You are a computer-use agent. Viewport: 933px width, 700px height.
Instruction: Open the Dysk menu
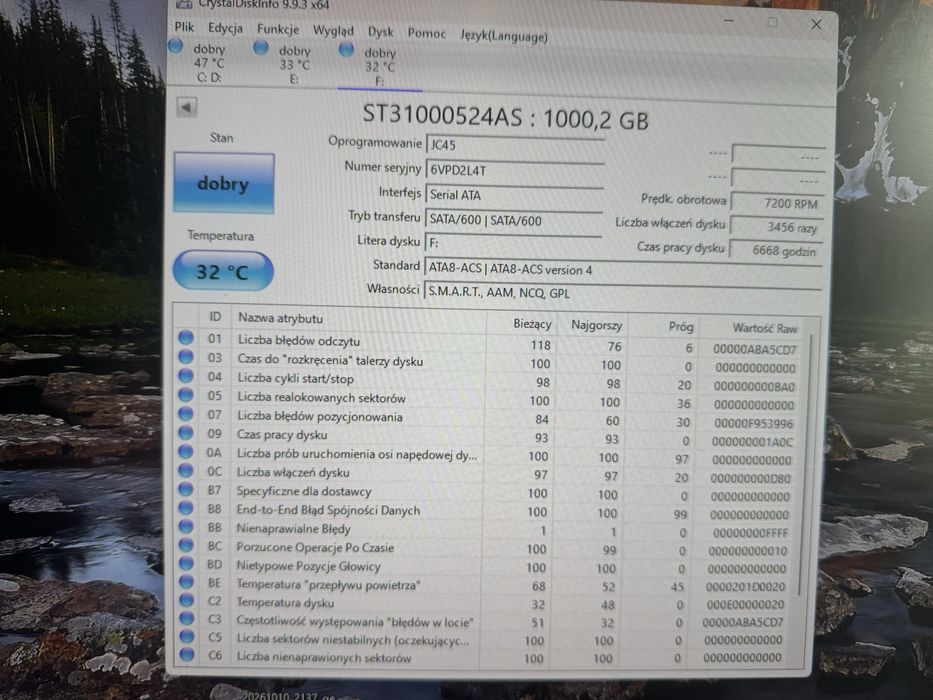[x=381, y=32]
